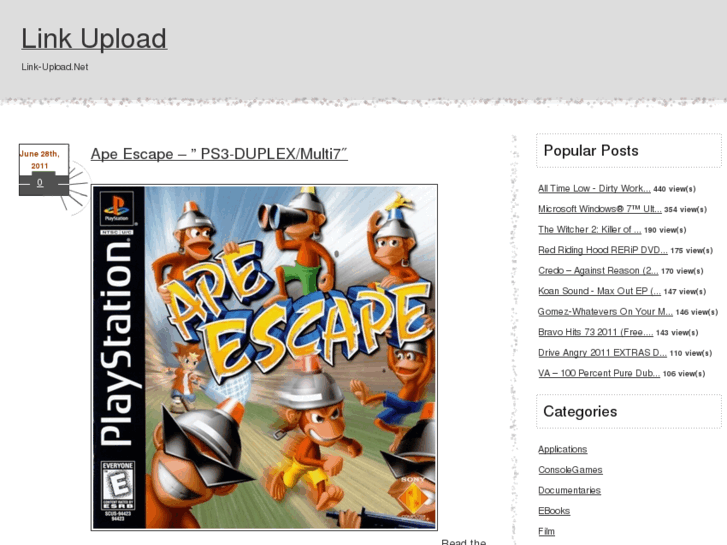Viewport: 727px width, 545px height.
Task: Open Koan Sound - Max Out EP post
Action: pyautogui.click(x=599, y=291)
